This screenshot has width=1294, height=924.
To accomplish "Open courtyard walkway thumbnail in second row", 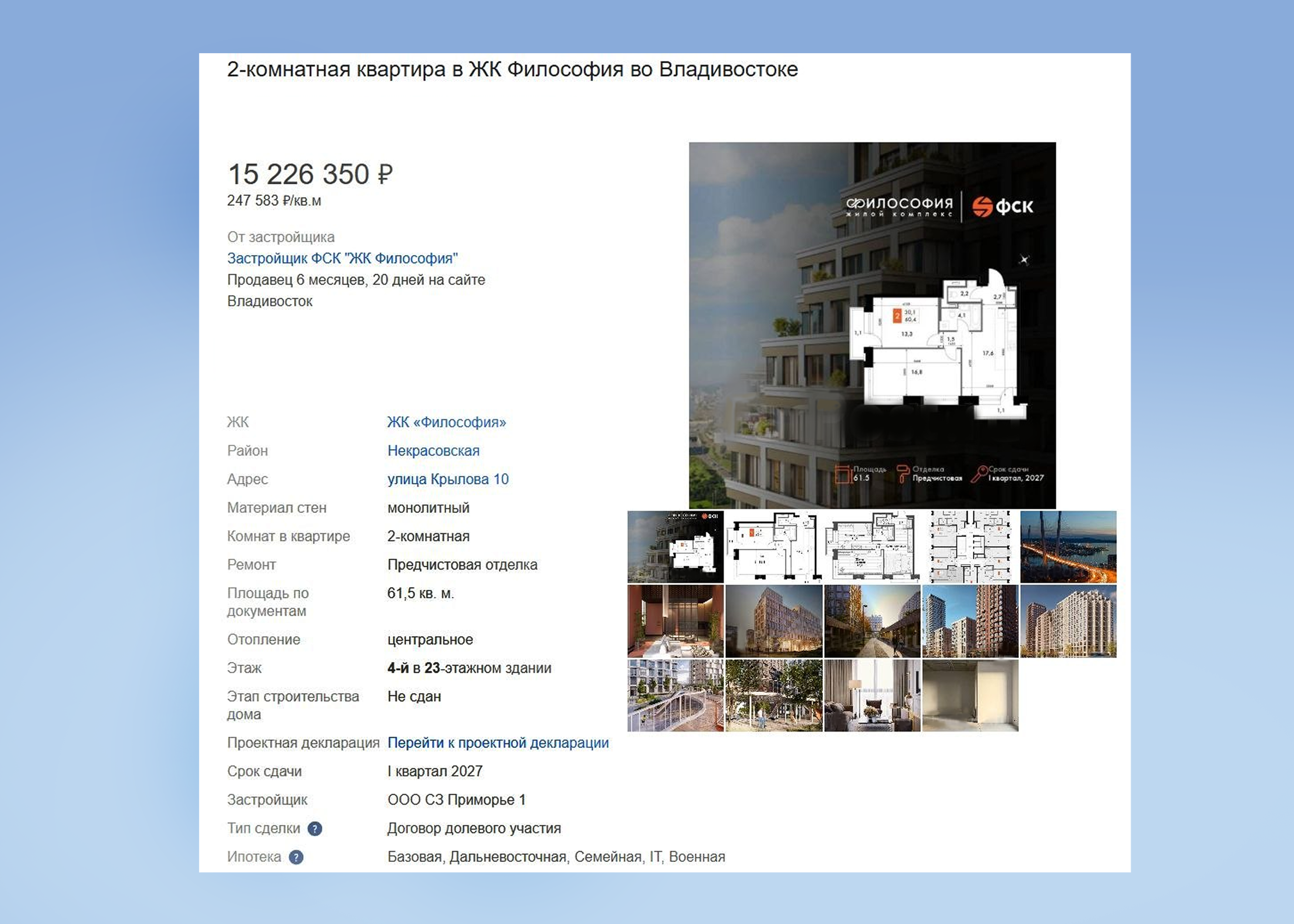I will (x=872, y=621).
